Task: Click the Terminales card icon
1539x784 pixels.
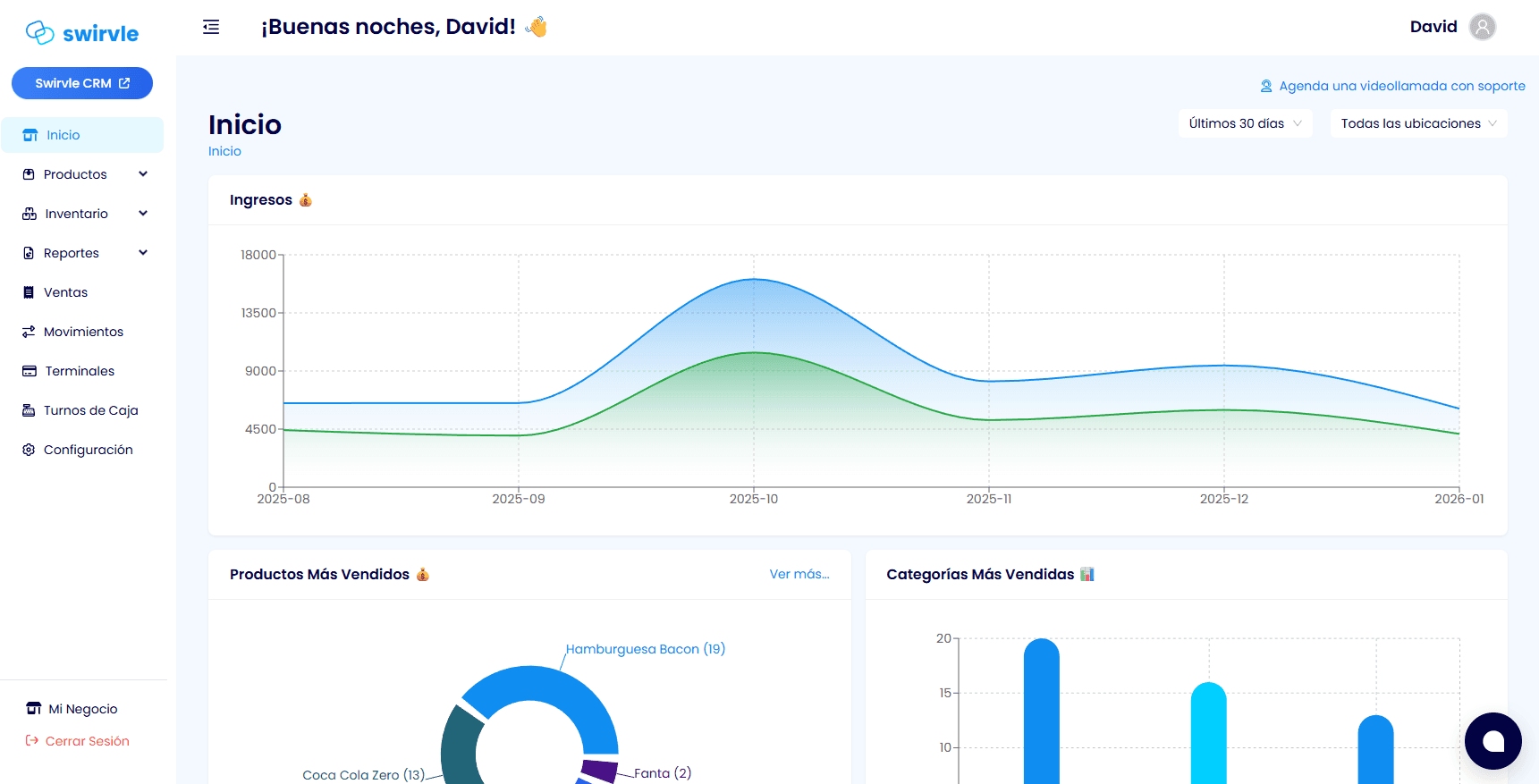Action: click(x=30, y=371)
